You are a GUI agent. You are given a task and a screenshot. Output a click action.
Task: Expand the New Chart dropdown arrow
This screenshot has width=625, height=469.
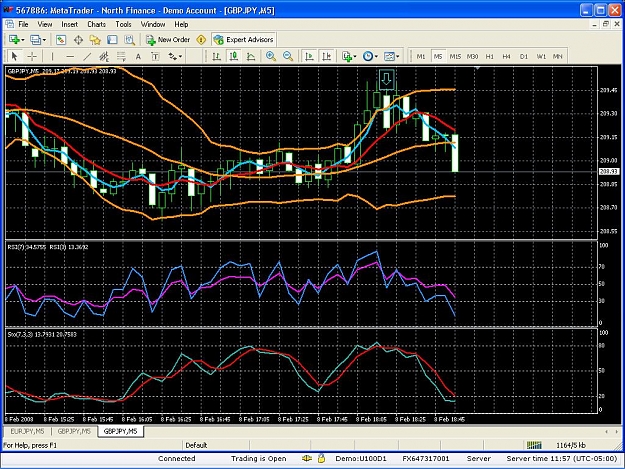[23, 40]
